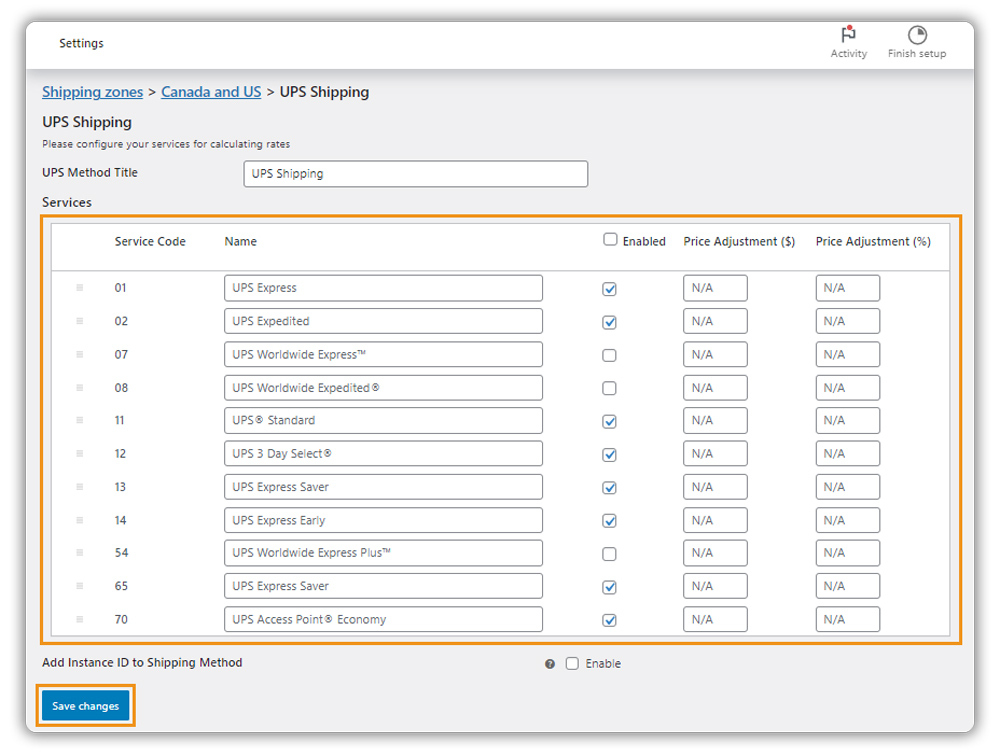
Task: Click the Price Adjustment ($) column header
Action: (739, 241)
